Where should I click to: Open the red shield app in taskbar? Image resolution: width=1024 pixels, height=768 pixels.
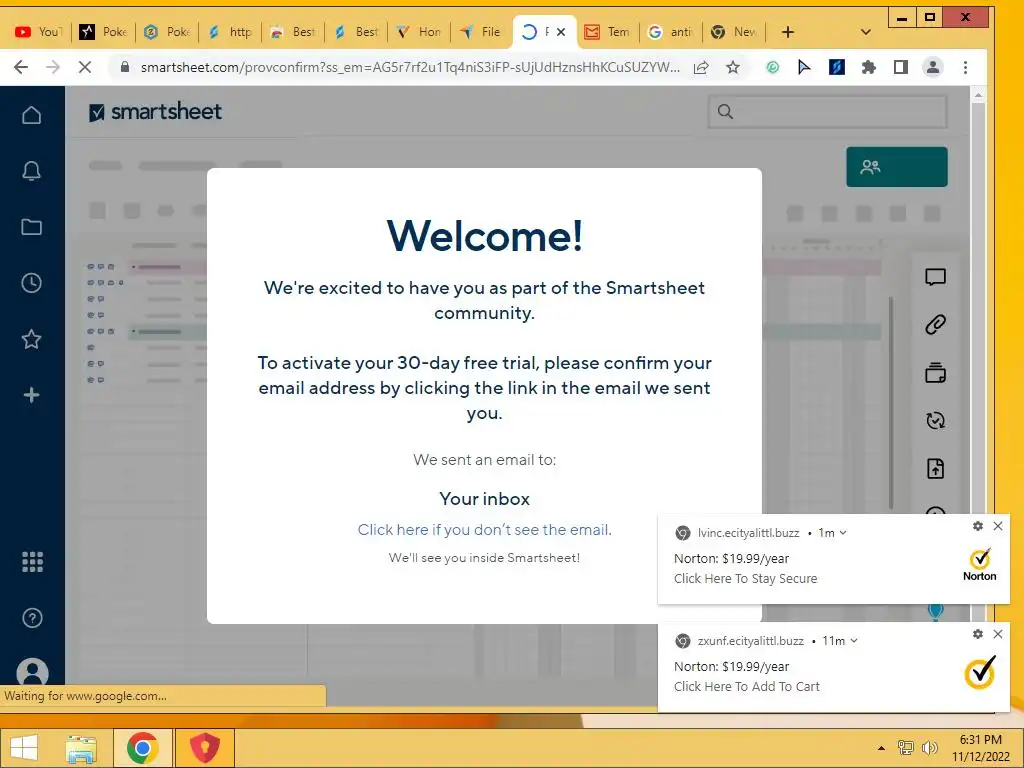(204, 748)
